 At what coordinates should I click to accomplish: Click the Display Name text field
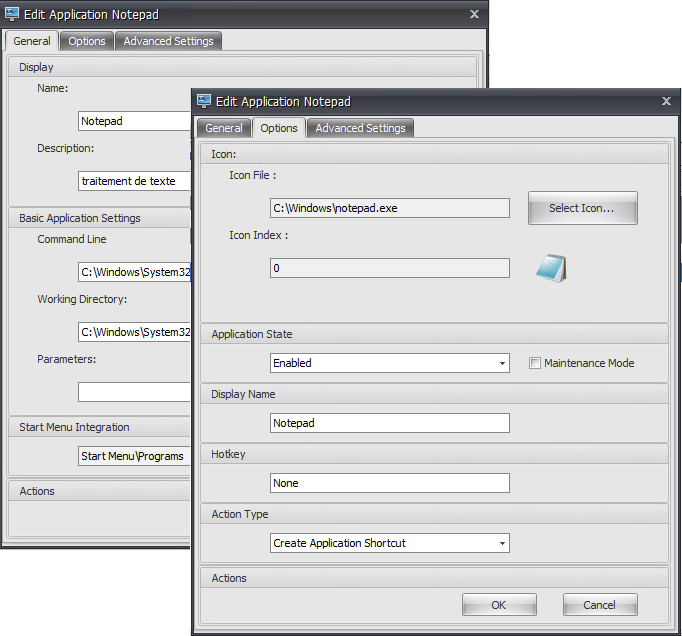(x=389, y=423)
